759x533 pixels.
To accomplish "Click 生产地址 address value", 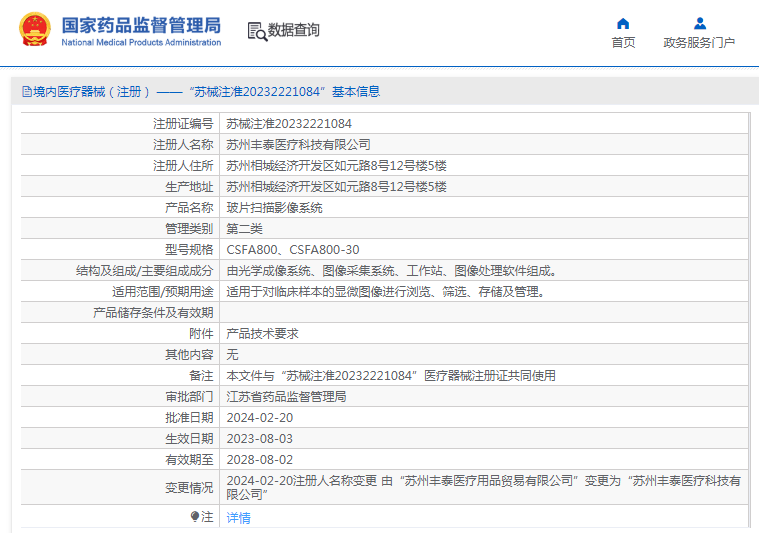I will coord(336,187).
